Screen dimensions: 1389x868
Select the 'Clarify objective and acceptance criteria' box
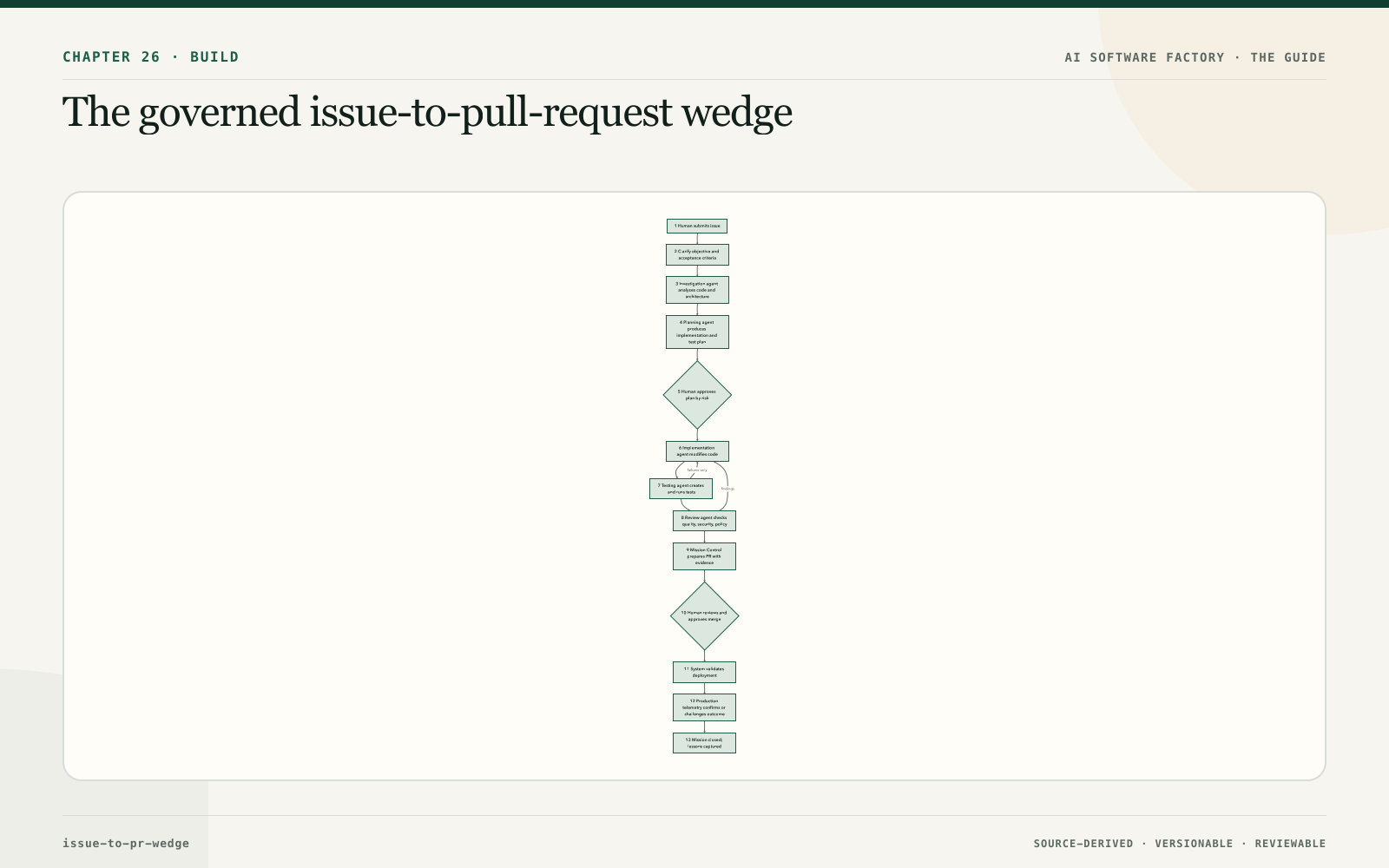click(x=697, y=254)
